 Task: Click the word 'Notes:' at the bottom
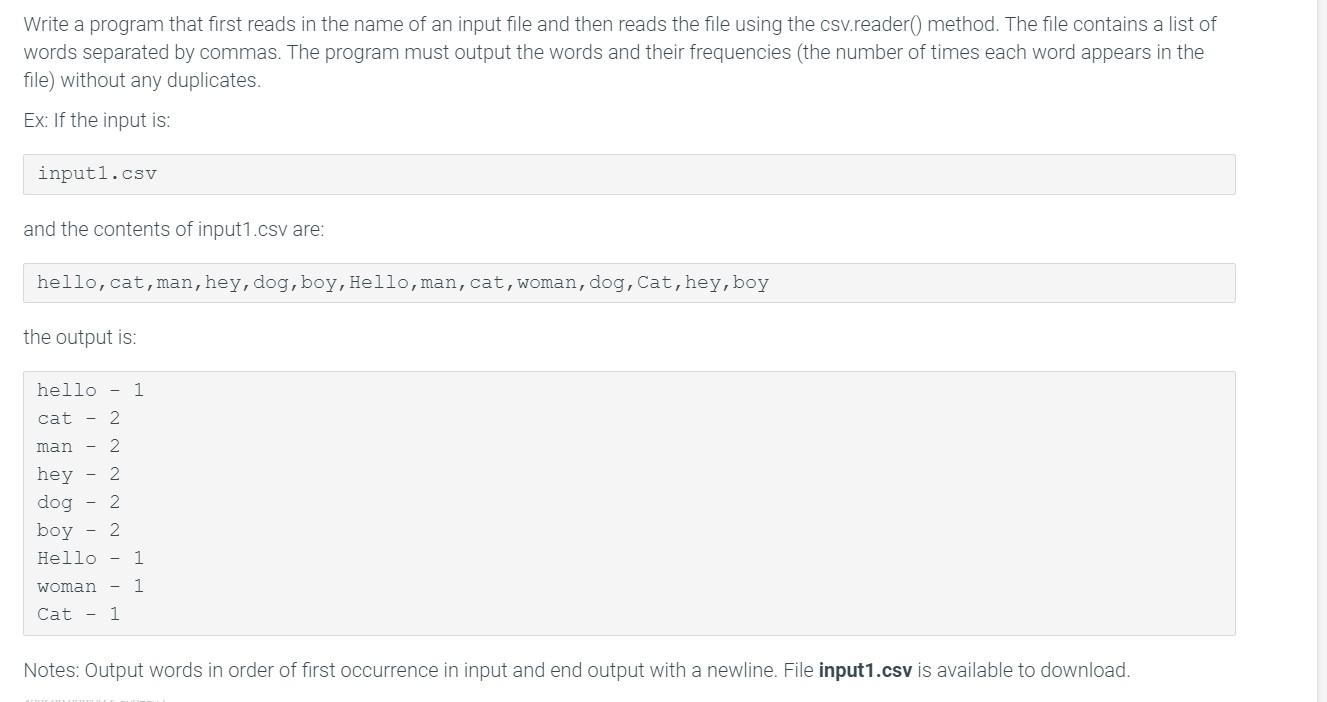[x=52, y=670]
